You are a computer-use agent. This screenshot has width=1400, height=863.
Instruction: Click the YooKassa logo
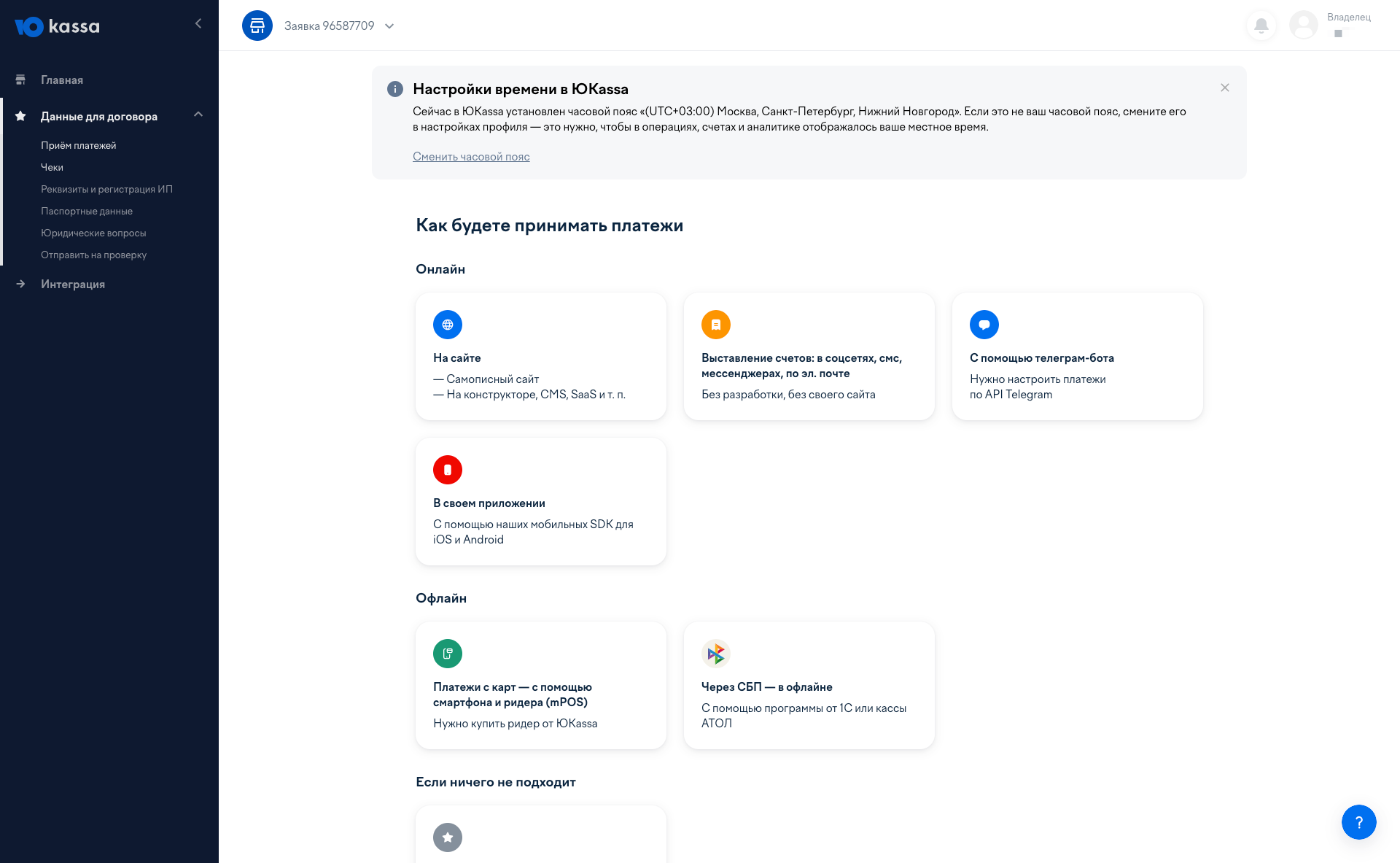(57, 26)
